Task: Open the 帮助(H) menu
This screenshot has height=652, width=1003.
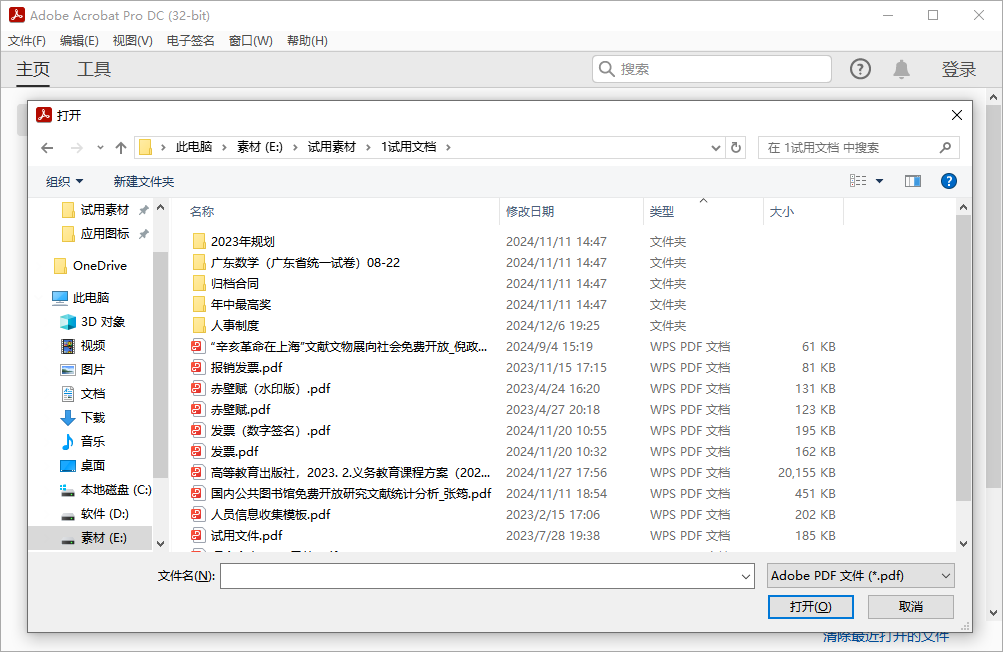Action: pos(307,41)
